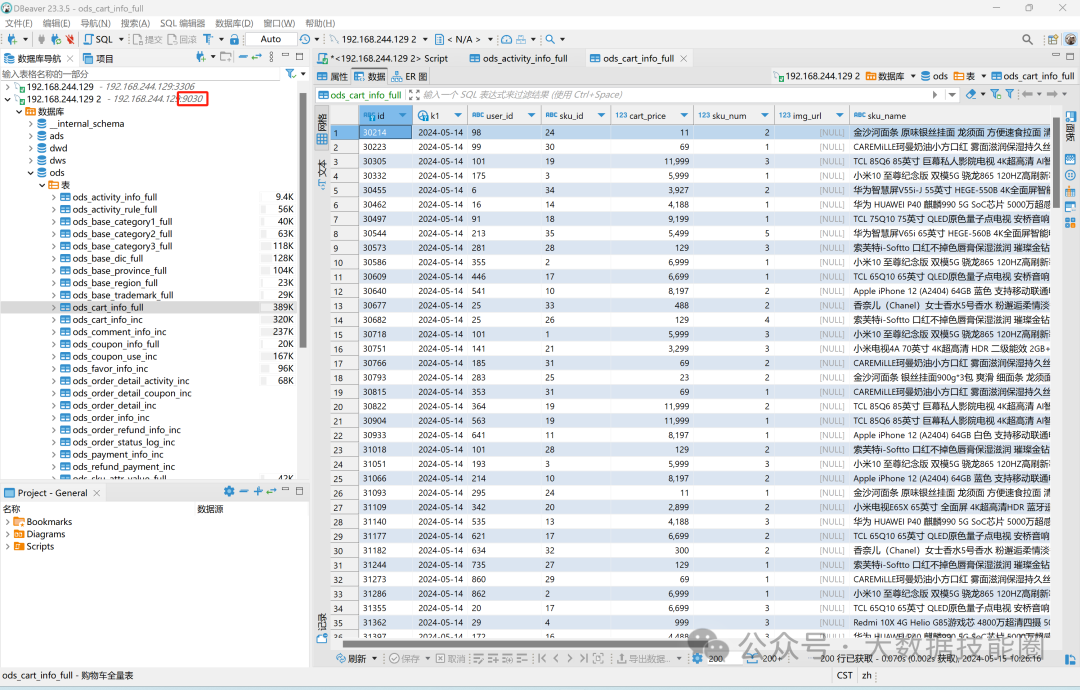Expand the Bookmarks folder
The height and width of the screenshot is (690, 1080).
pos(8,522)
